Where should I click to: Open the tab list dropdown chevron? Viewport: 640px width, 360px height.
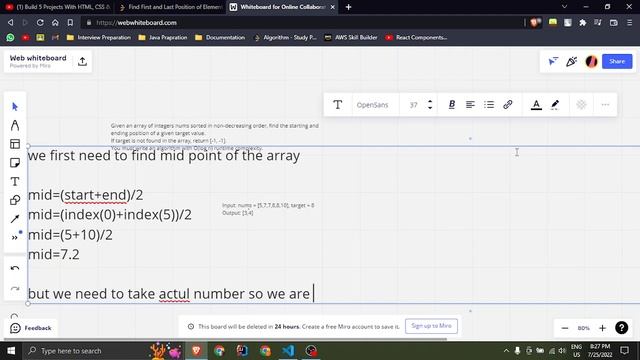[x=564, y=7]
